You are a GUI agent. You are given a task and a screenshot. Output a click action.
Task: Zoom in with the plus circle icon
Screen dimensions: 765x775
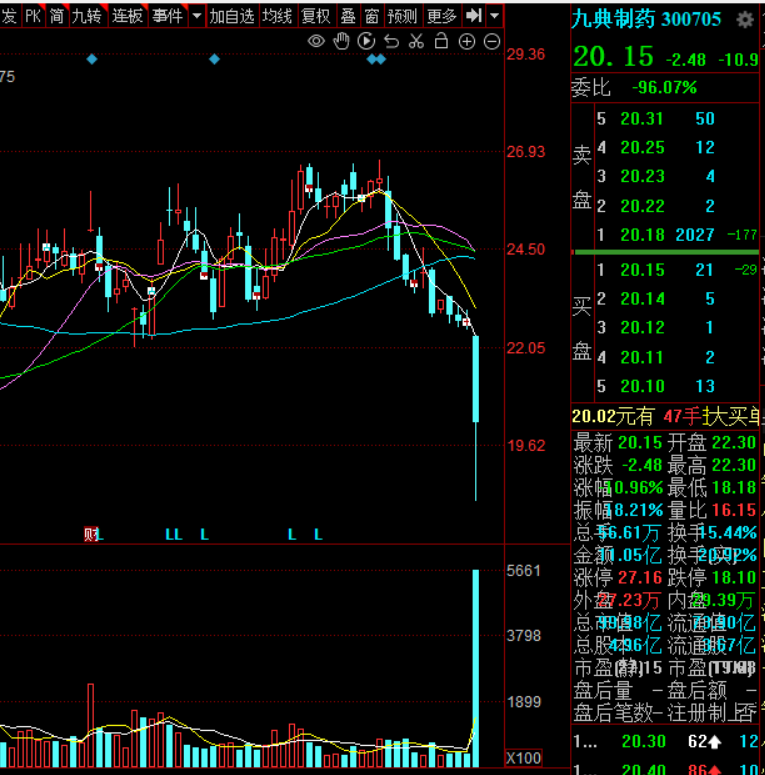pos(466,41)
